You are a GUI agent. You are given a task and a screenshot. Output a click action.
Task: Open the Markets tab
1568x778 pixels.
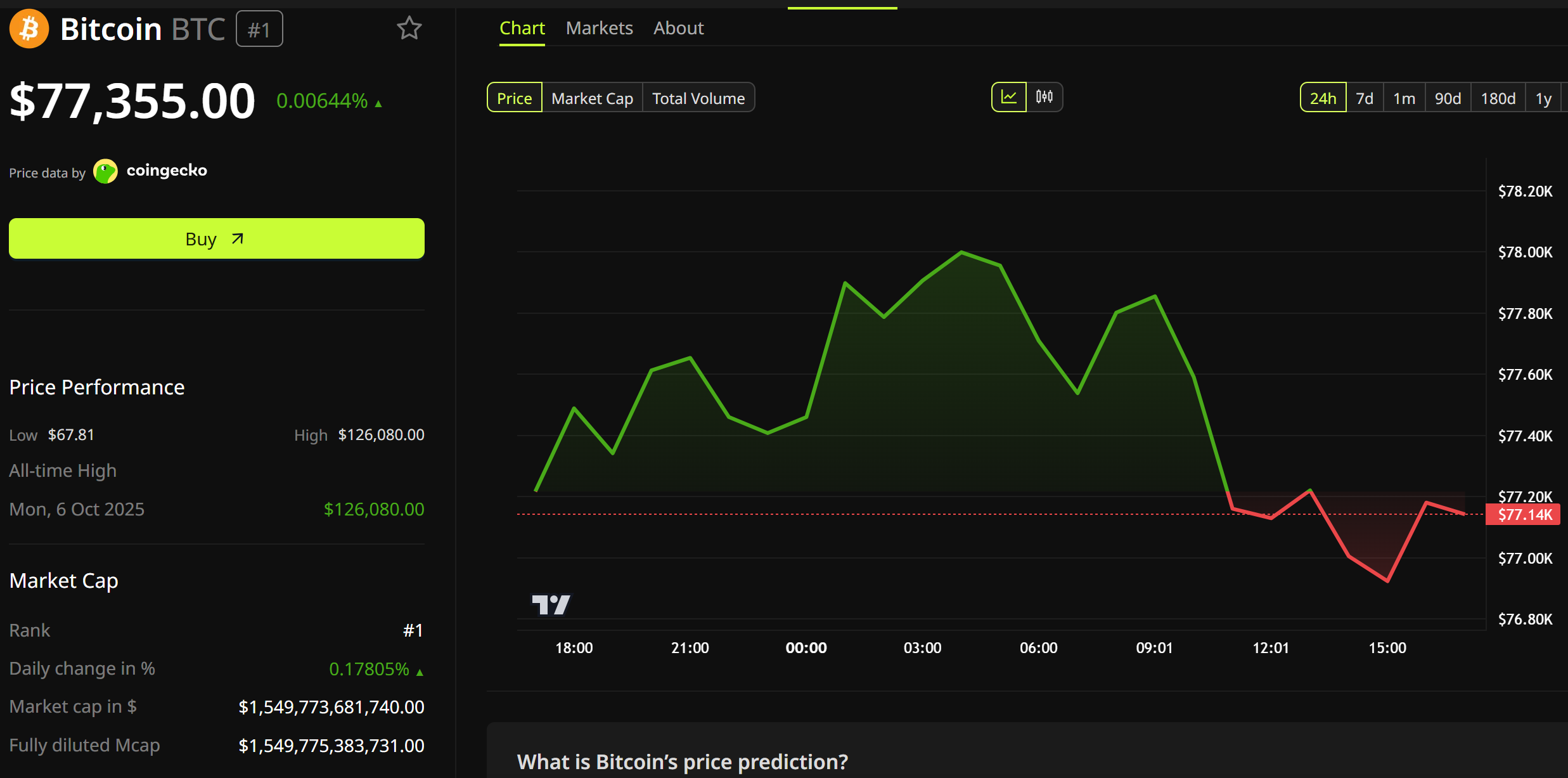(600, 29)
